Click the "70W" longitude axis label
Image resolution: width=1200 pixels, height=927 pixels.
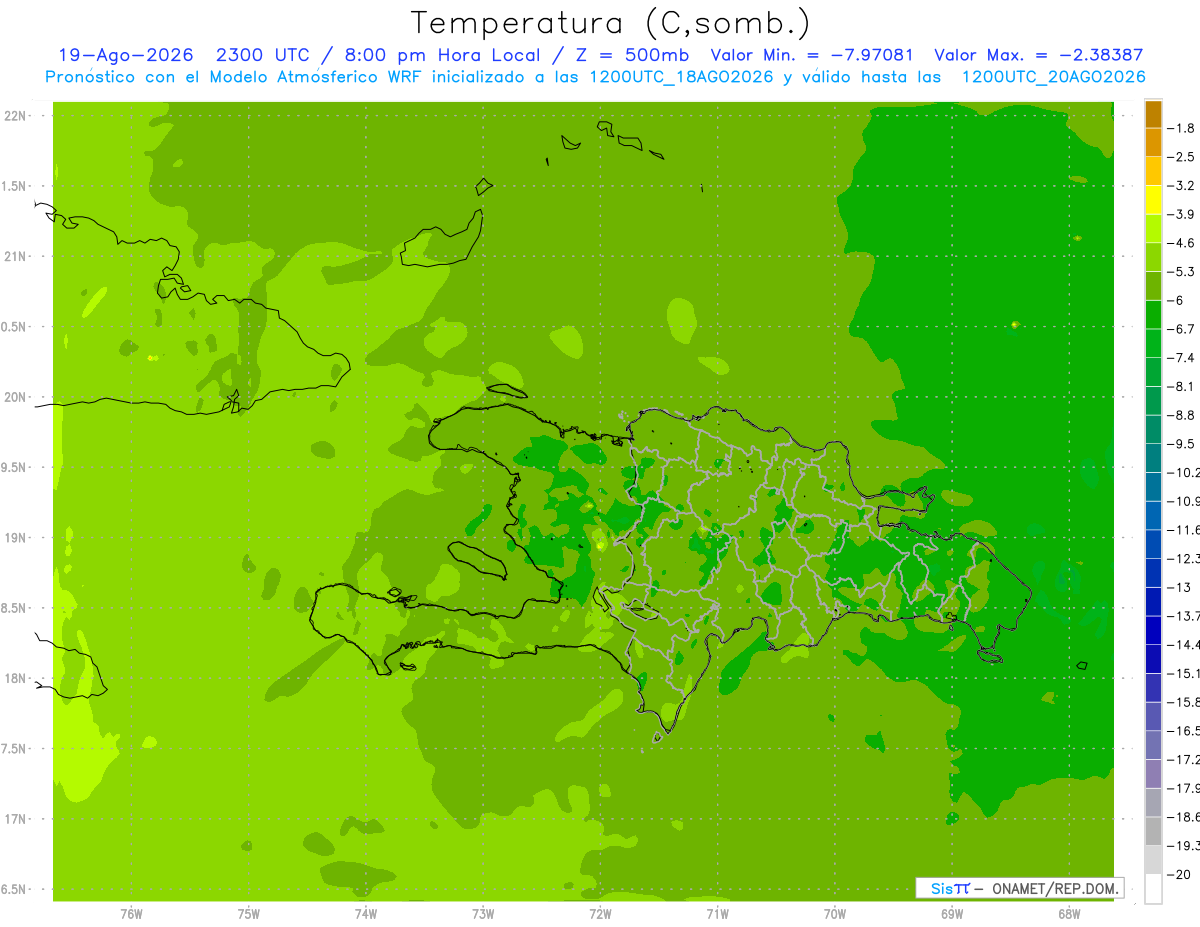(835, 912)
